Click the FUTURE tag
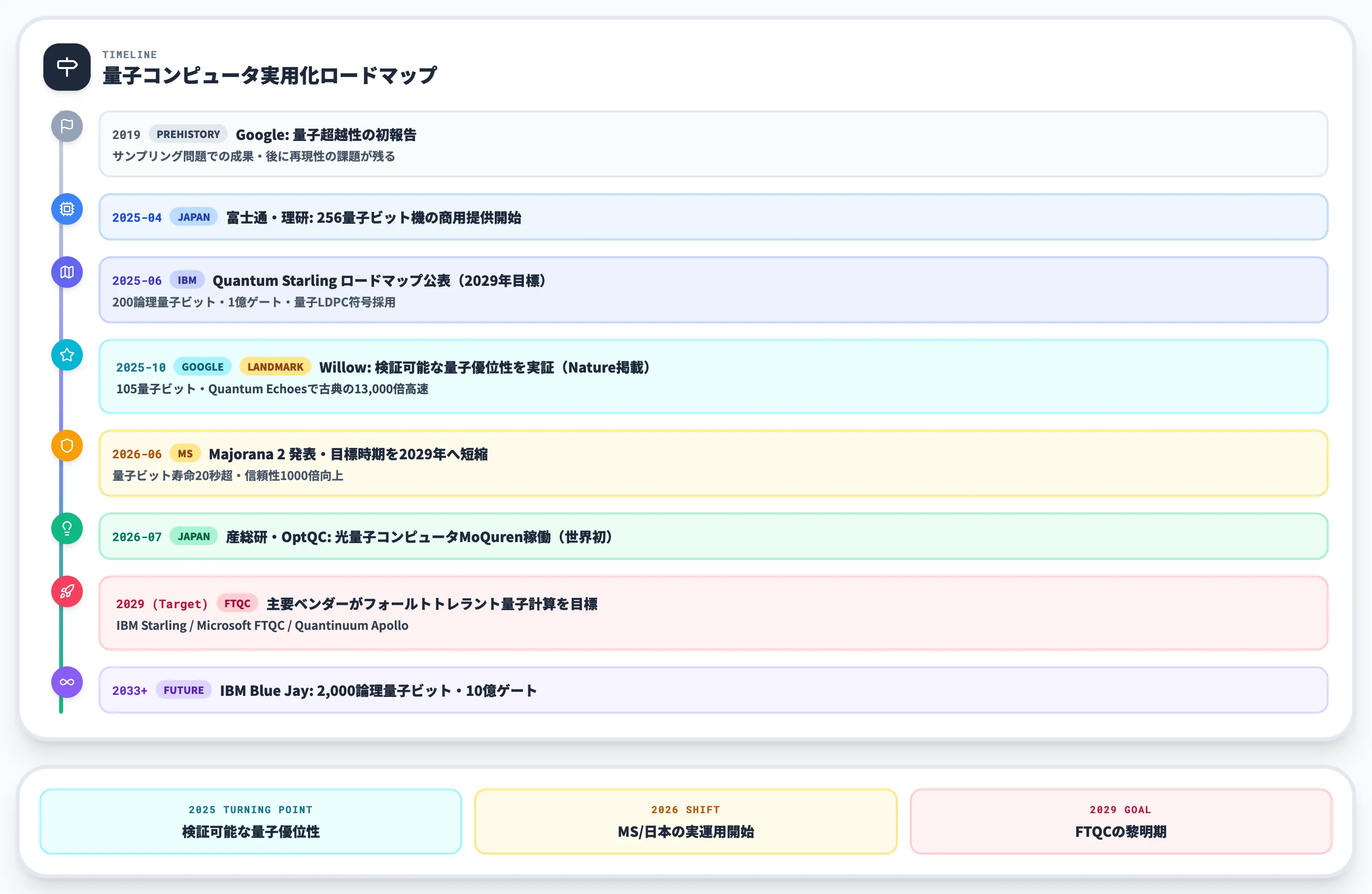1372x894 pixels. pyautogui.click(x=183, y=690)
